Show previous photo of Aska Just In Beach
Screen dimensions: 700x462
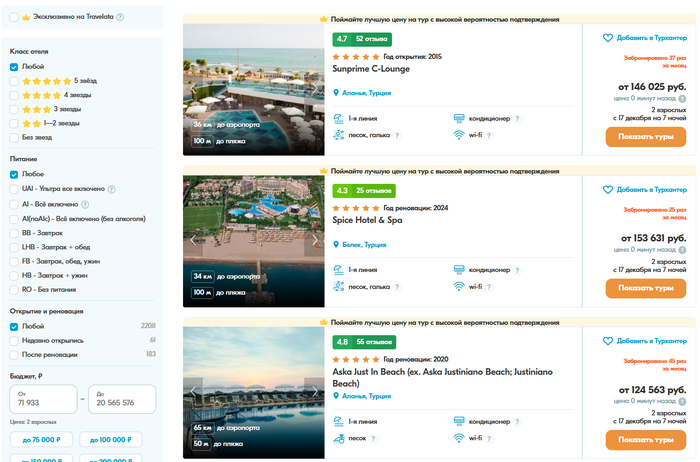193,391
